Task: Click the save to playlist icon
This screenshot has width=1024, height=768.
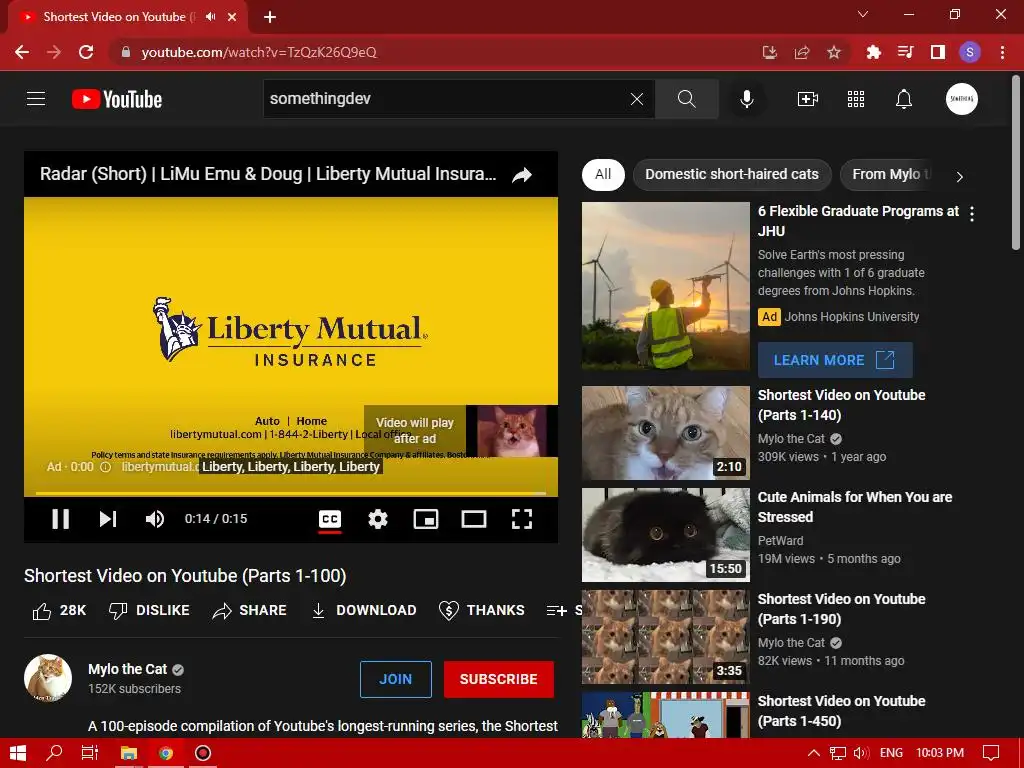Action: pyautogui.click(x=556, y=611)
